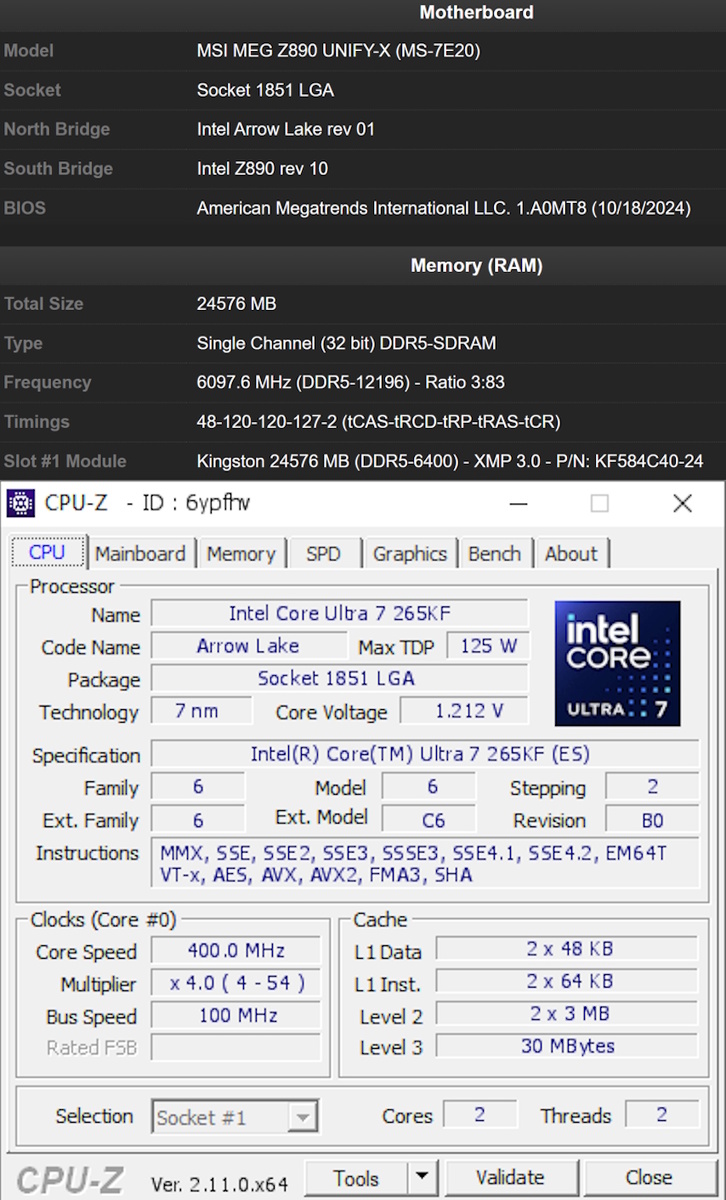This screenshot has height=1200, width=726.
Task: Open the Tools dropdown arrow
Action: coord(423,1178)
